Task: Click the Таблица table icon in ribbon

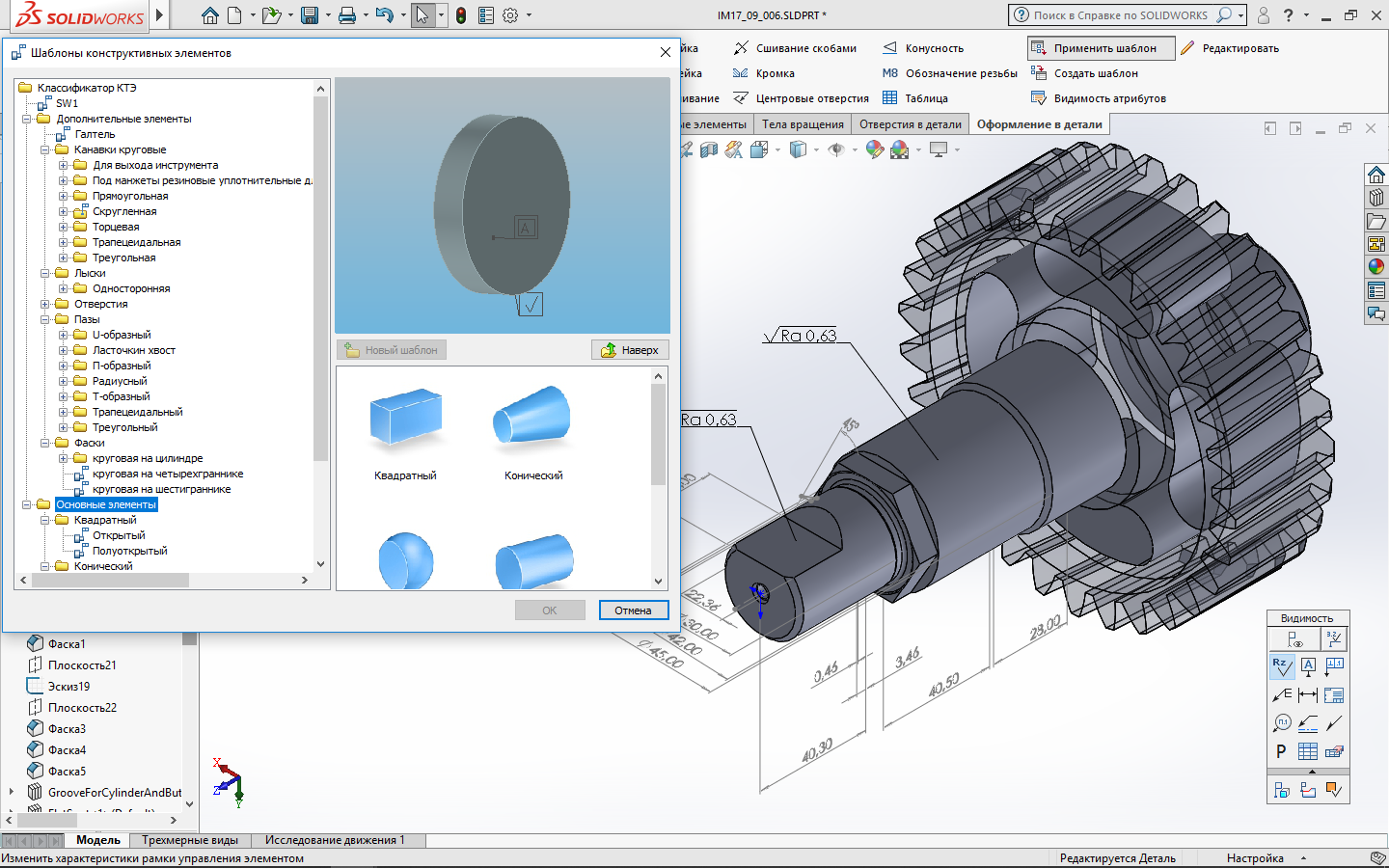Action: [x=889, y=98]
